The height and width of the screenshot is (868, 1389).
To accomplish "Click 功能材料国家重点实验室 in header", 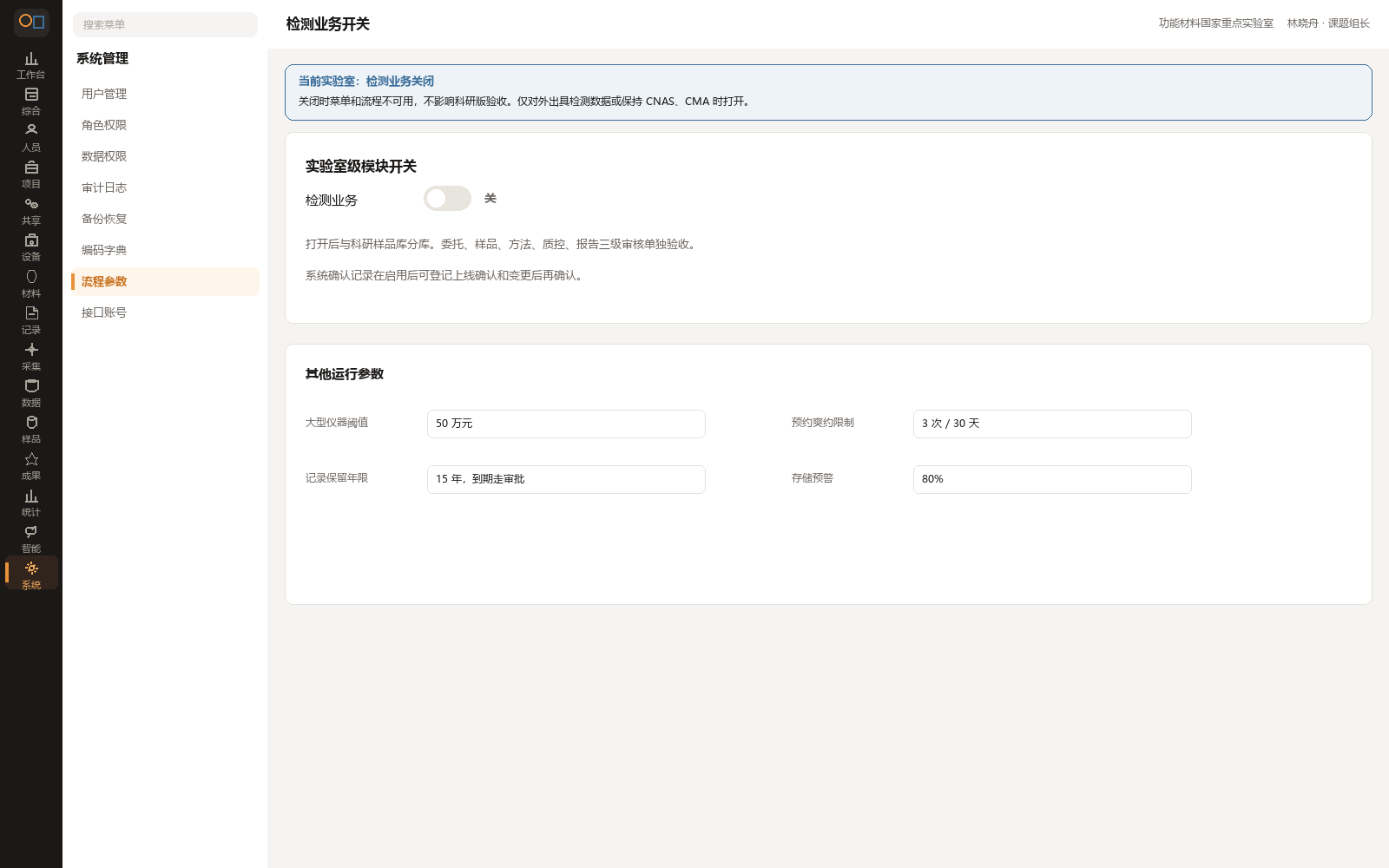I will (x=1215, y=23).
